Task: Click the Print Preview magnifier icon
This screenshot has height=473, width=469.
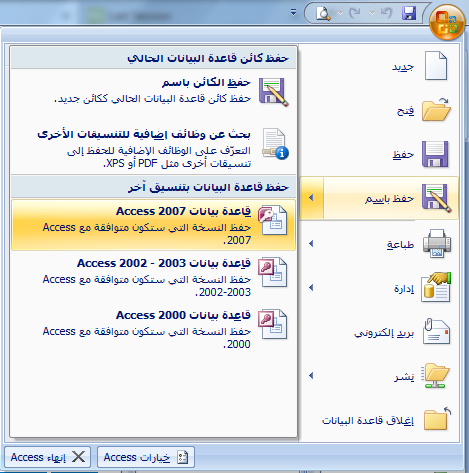Action: click(323, 13)
